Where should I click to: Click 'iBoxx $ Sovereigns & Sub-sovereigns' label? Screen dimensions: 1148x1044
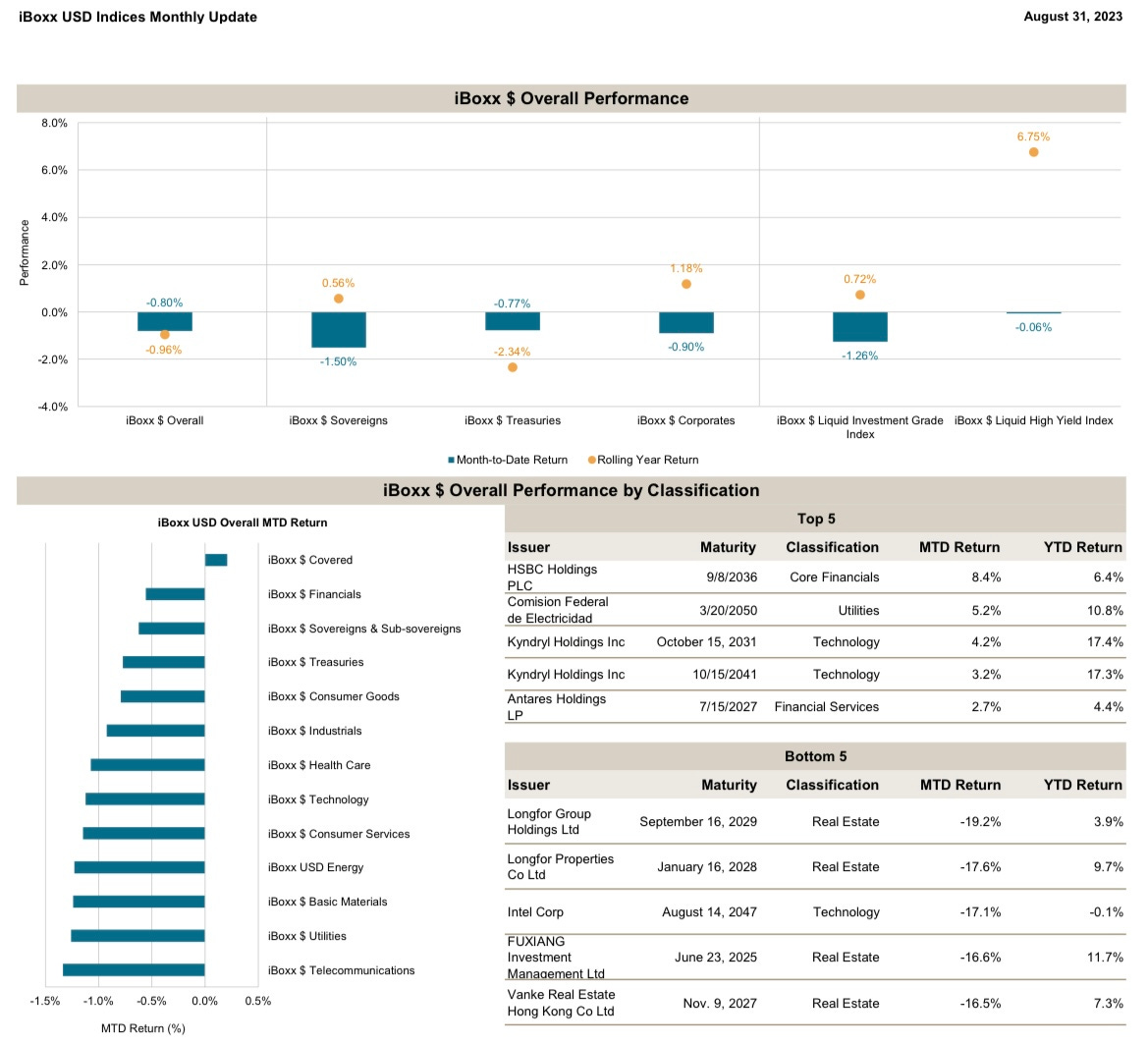click(x=364, y=629)
